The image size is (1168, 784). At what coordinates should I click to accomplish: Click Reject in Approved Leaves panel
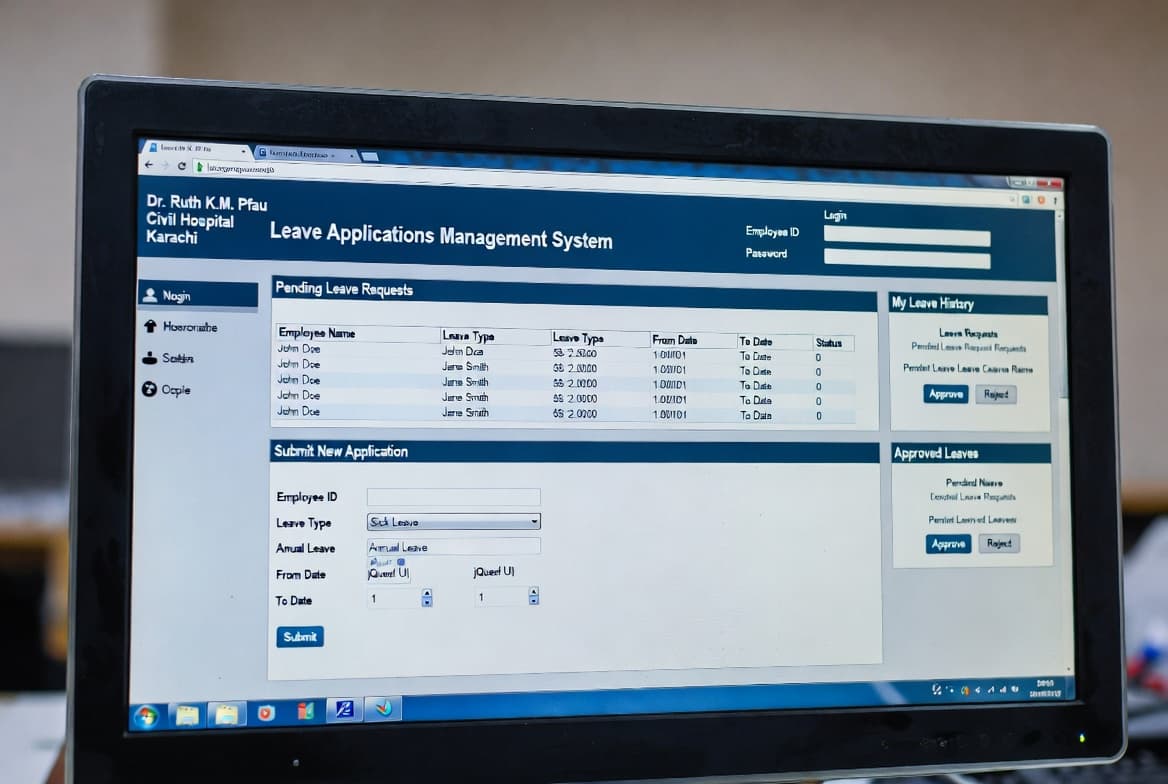point(999,543)
